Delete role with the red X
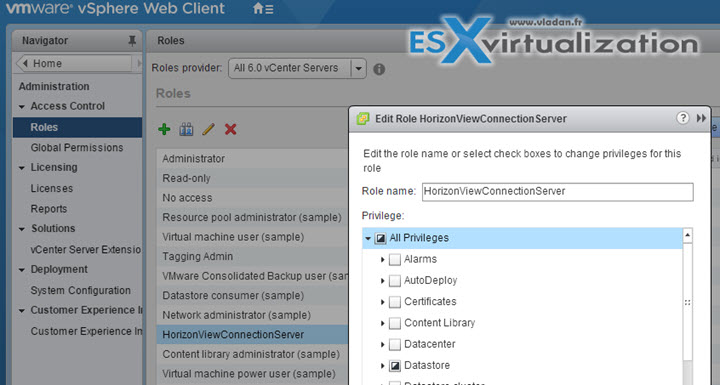 coord(230,130)
